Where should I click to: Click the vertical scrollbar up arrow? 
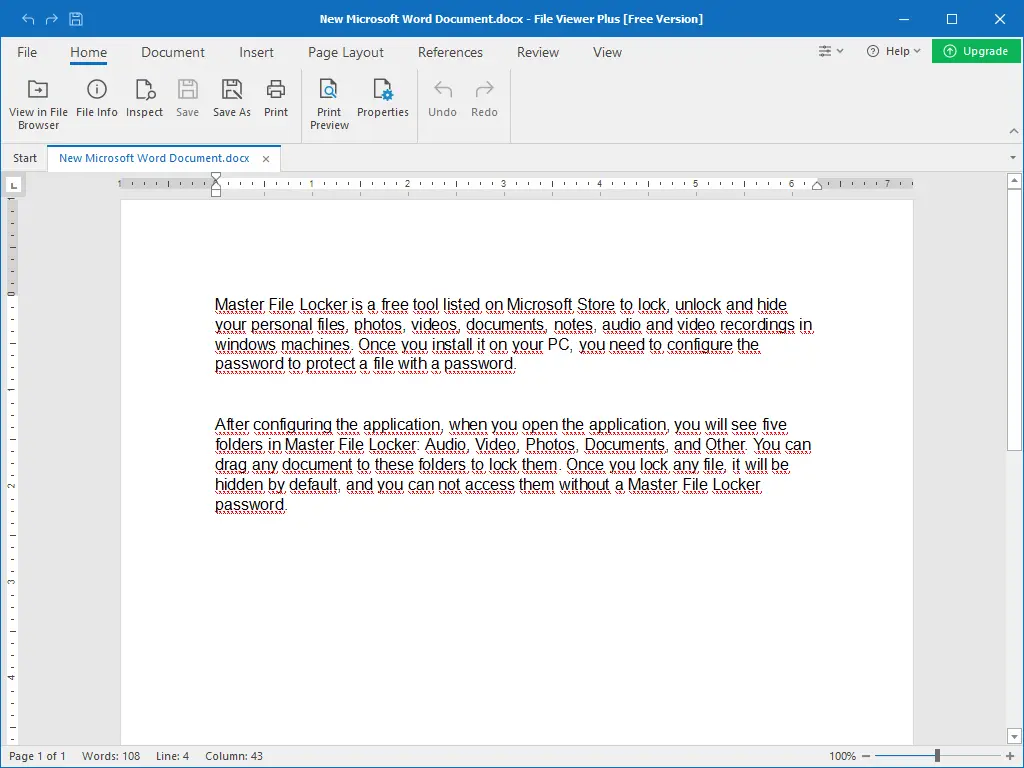point(1014,180)
